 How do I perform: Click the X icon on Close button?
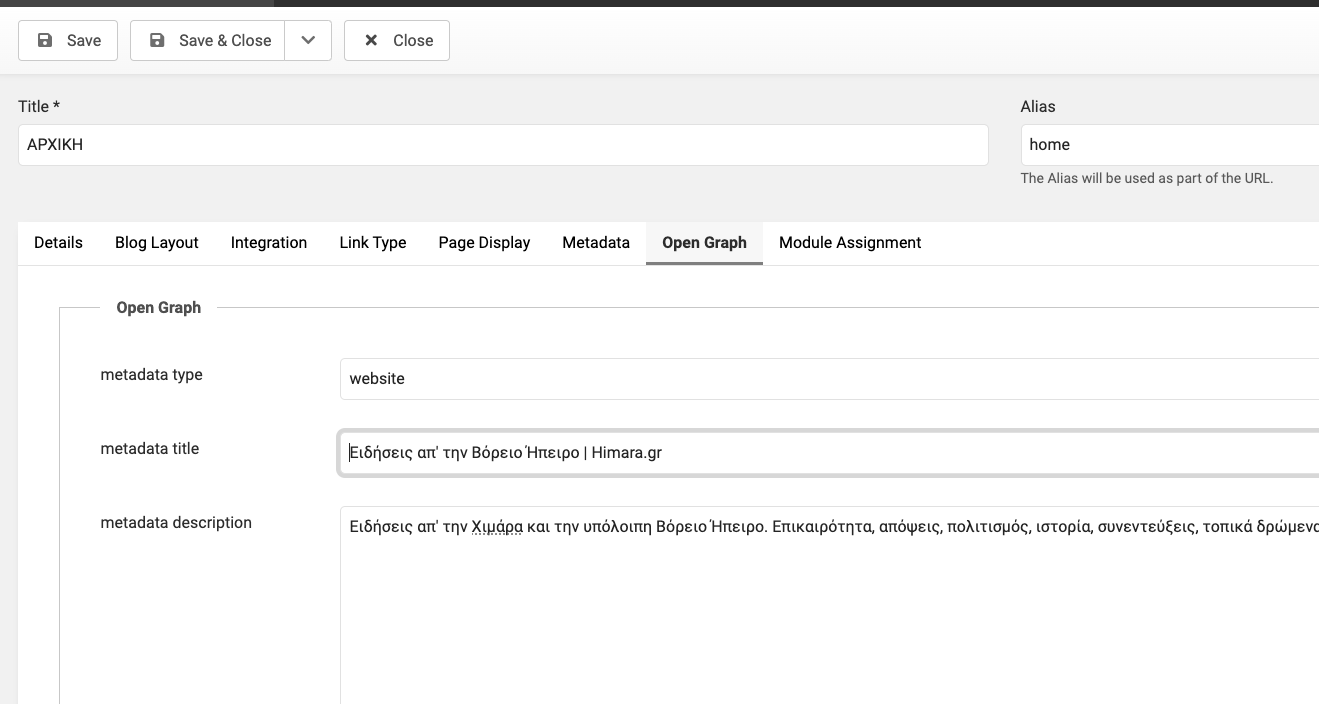pyautogui.click(x=371, y=41)
